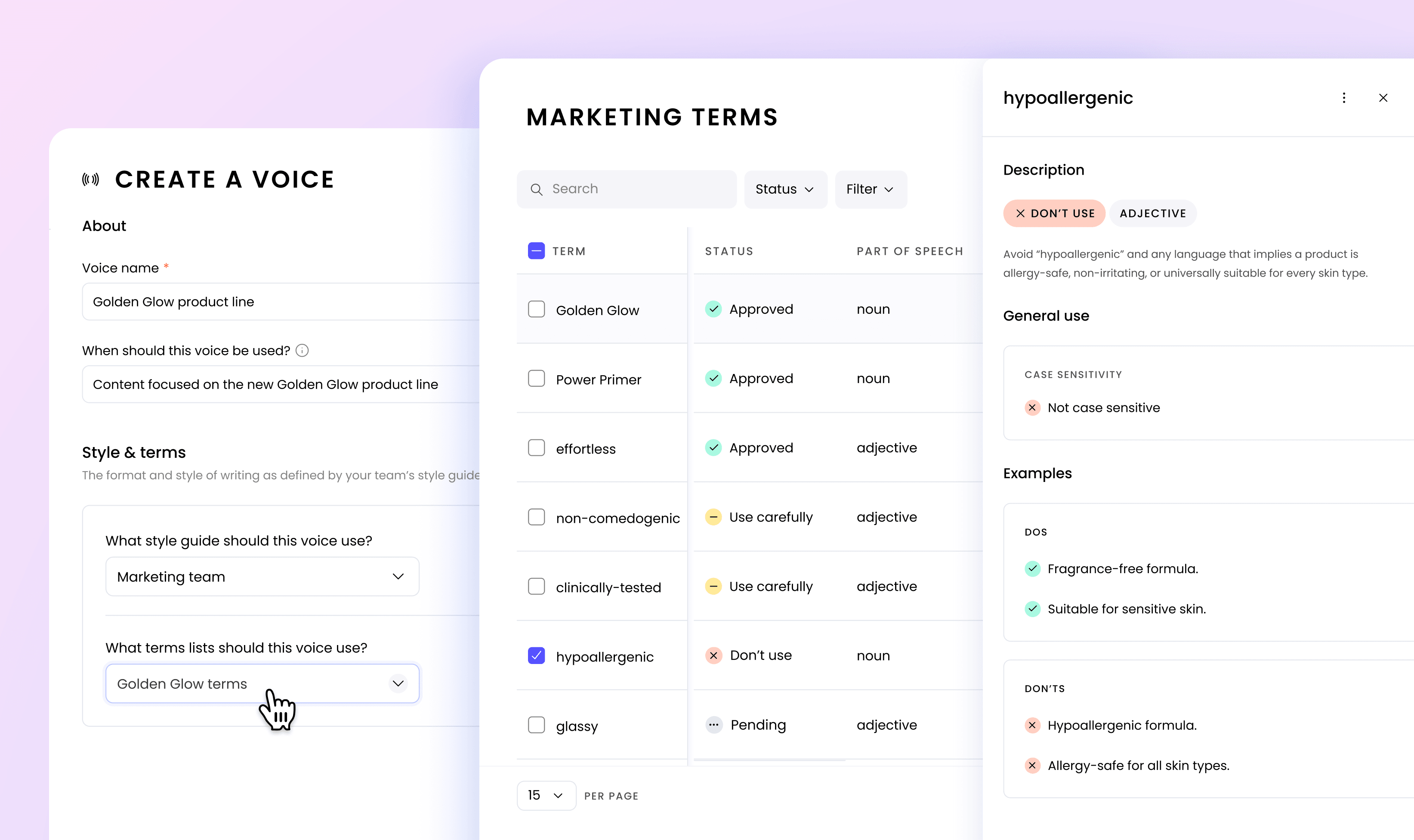Click 'Allergy-safe for all skin types.' example text
The width and height of the screenshot is (1414, 840).
pyautogui.click(x=1139, y=766)
